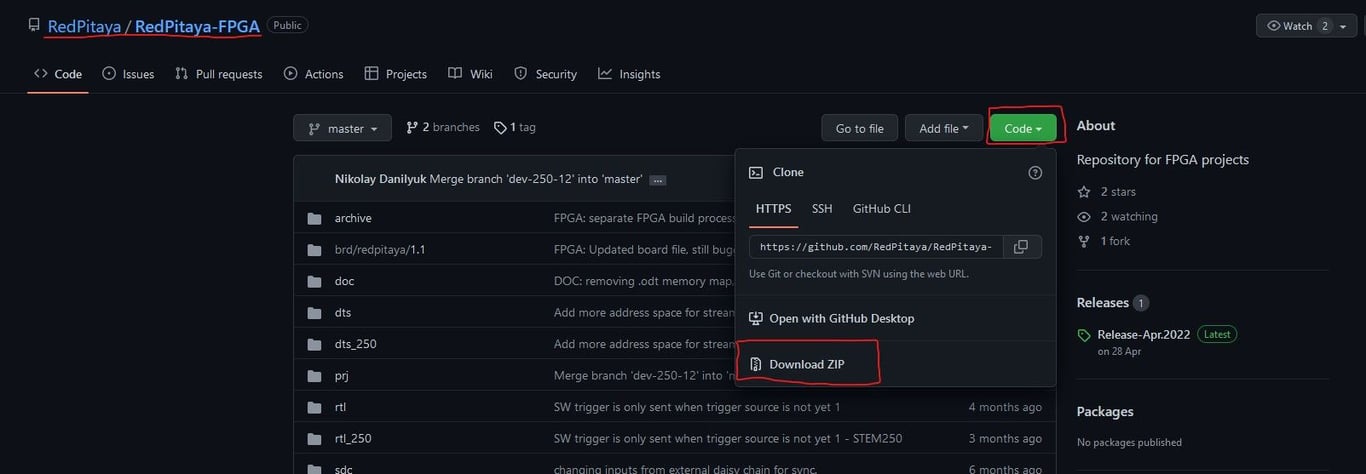Open the dts folder
1366x474 pixels.
click(343, 312)
